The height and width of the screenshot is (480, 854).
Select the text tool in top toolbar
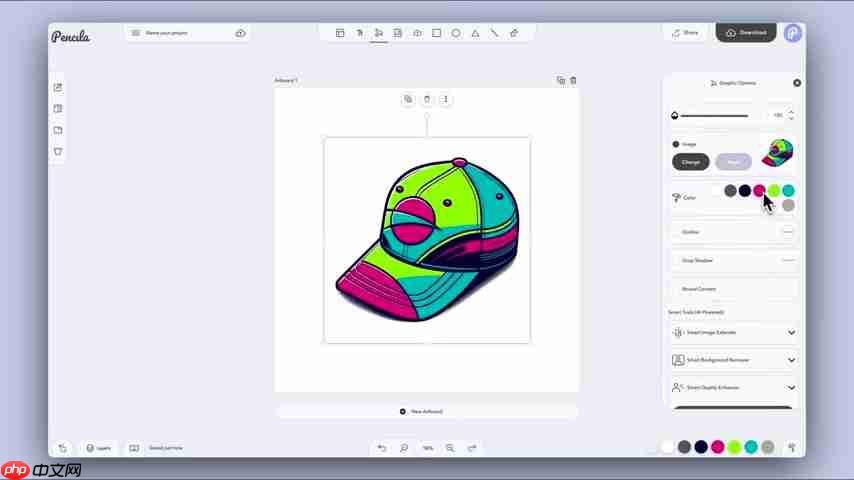[x=359, y=33]
